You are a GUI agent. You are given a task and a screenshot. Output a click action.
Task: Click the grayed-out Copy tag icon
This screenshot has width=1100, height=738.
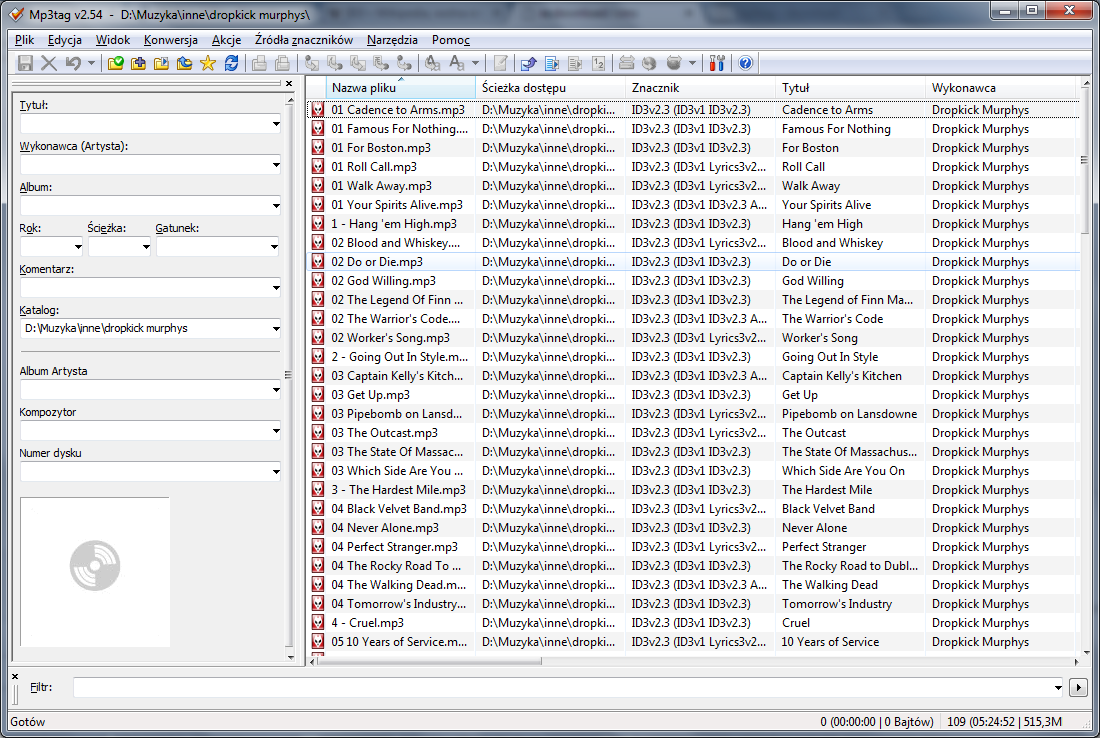[x=259, y=63]
